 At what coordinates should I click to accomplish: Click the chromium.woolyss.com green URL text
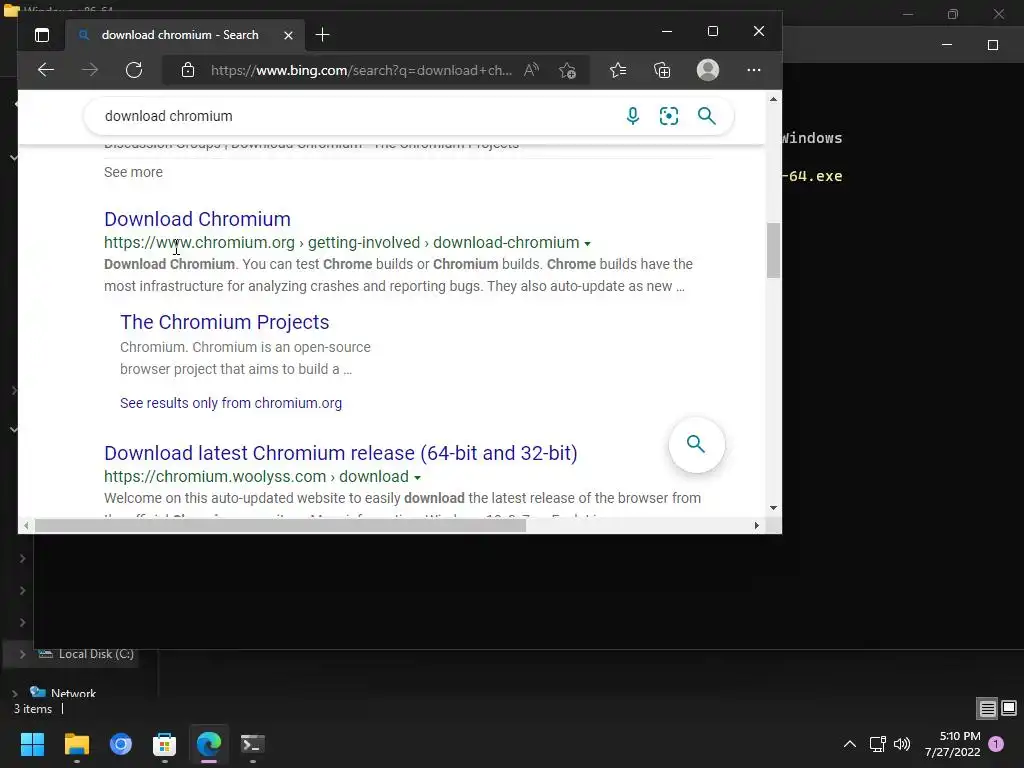pos(257,476)
